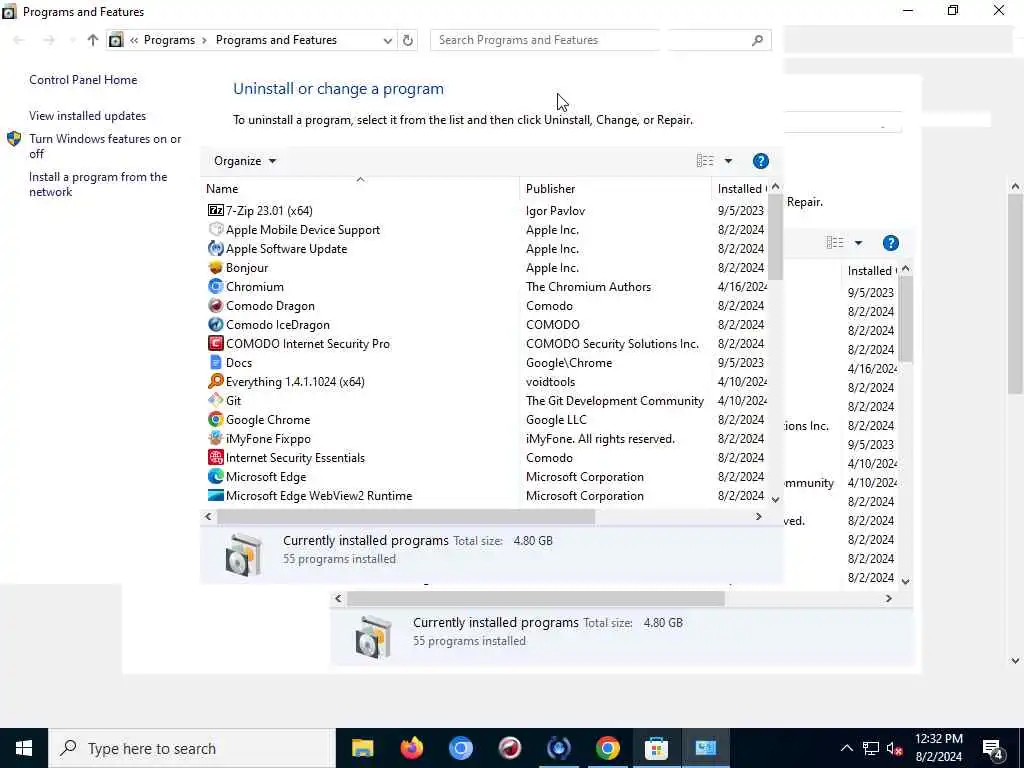Click the help icon in the background window
Screen dimensions: 1024x768
pos(891,243)
